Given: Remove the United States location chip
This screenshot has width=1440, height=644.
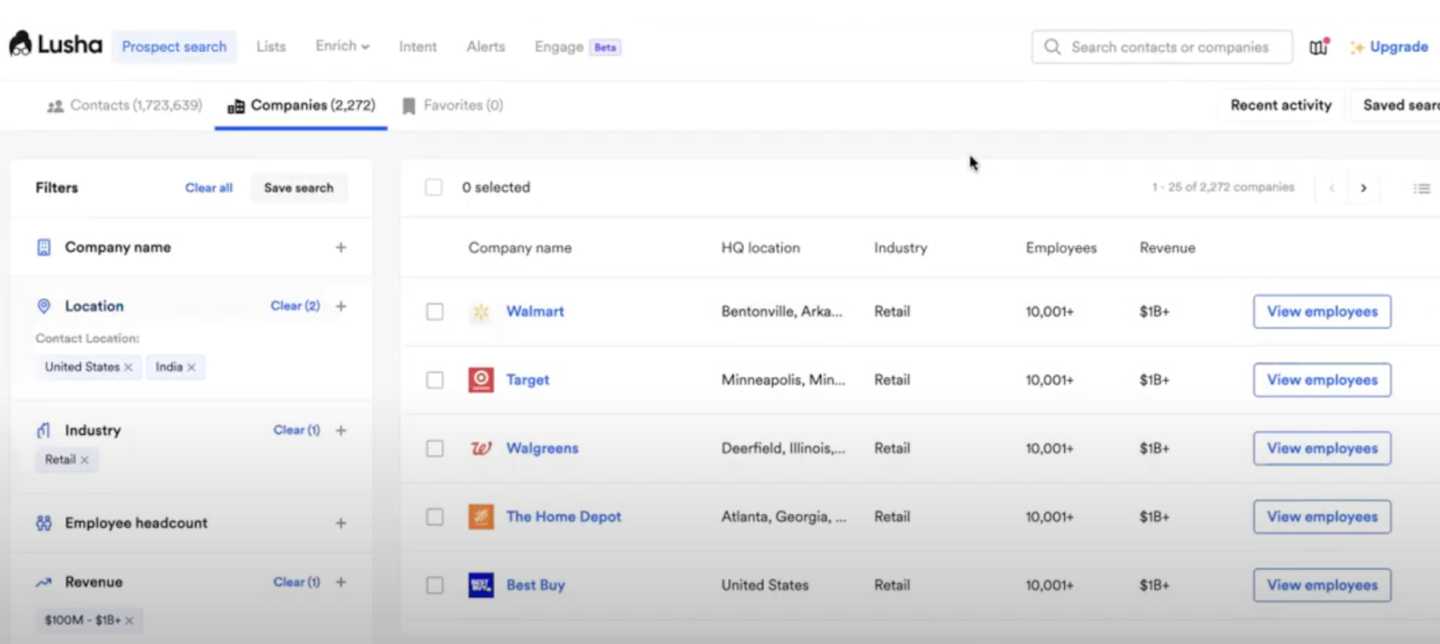Looking at the screenshot, I should (128, 367).
